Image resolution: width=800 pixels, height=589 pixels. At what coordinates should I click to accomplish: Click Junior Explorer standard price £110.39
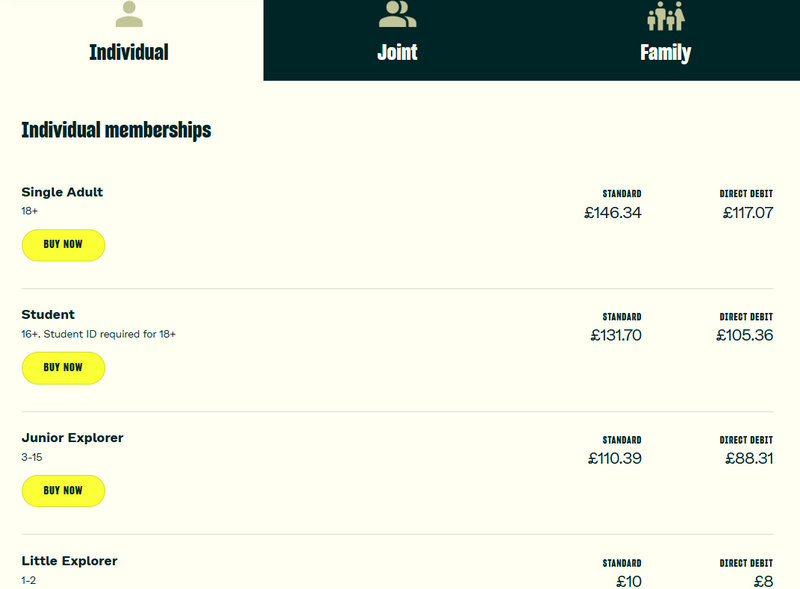click(x=615, y=459)
